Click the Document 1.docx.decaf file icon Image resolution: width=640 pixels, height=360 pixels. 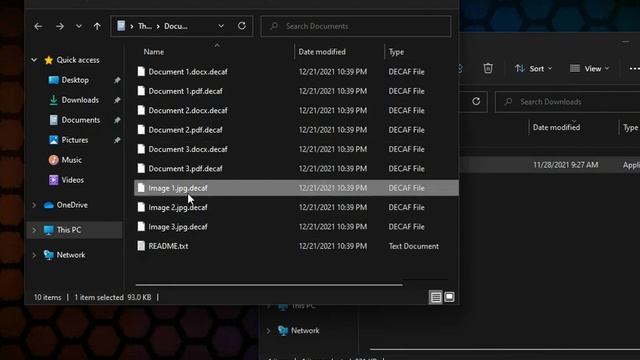click(x=141, y=71)
